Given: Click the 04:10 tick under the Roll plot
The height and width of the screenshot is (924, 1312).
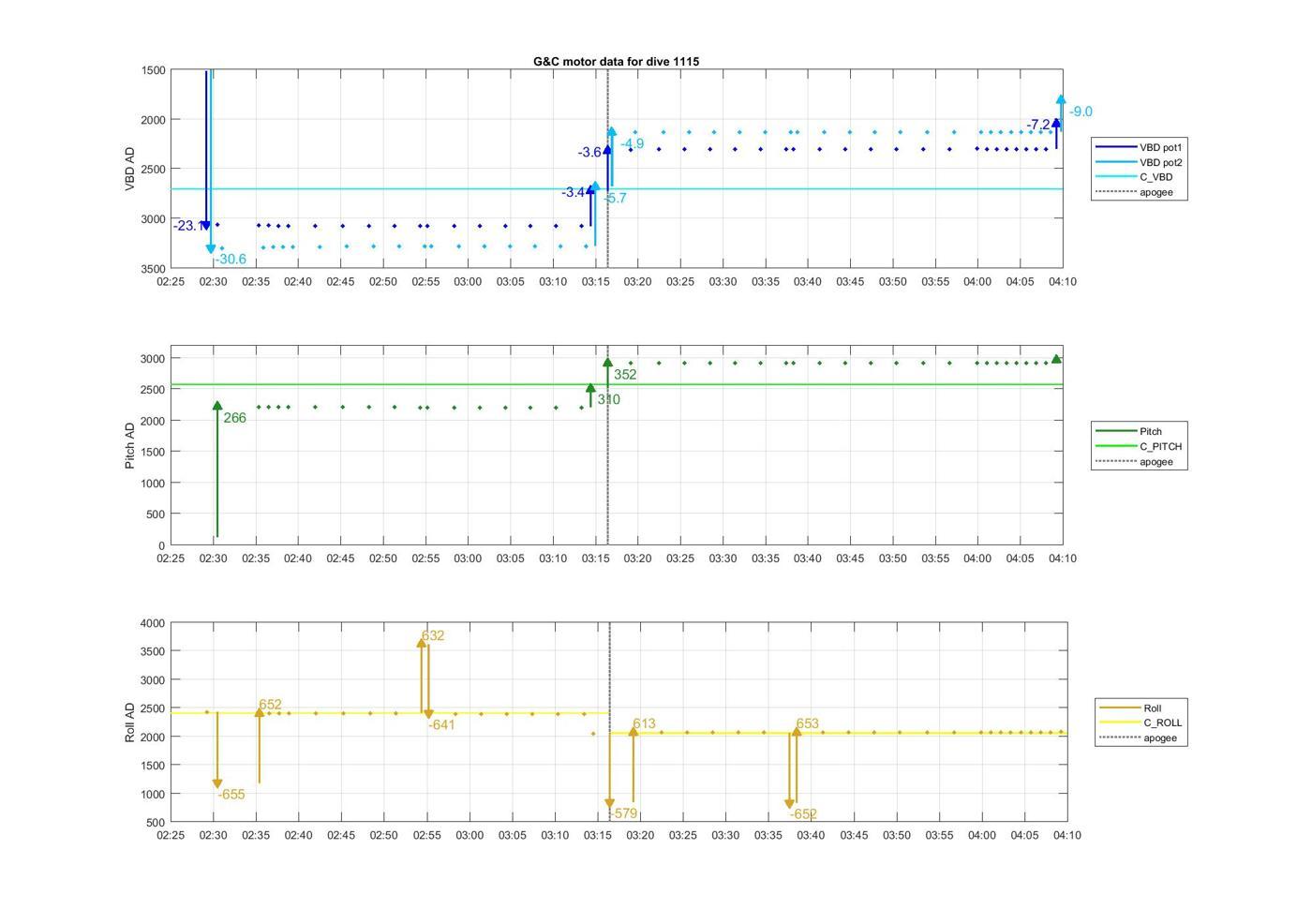Looking at the screenshot, I should pyautogui.click(x=1067, y=835).
